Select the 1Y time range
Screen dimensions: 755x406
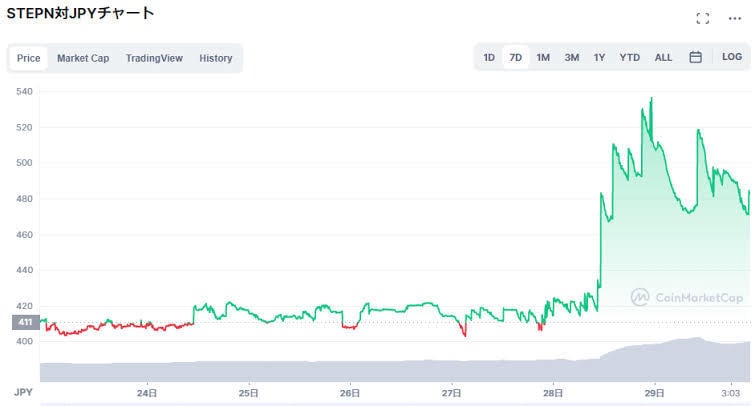[599, 57]
